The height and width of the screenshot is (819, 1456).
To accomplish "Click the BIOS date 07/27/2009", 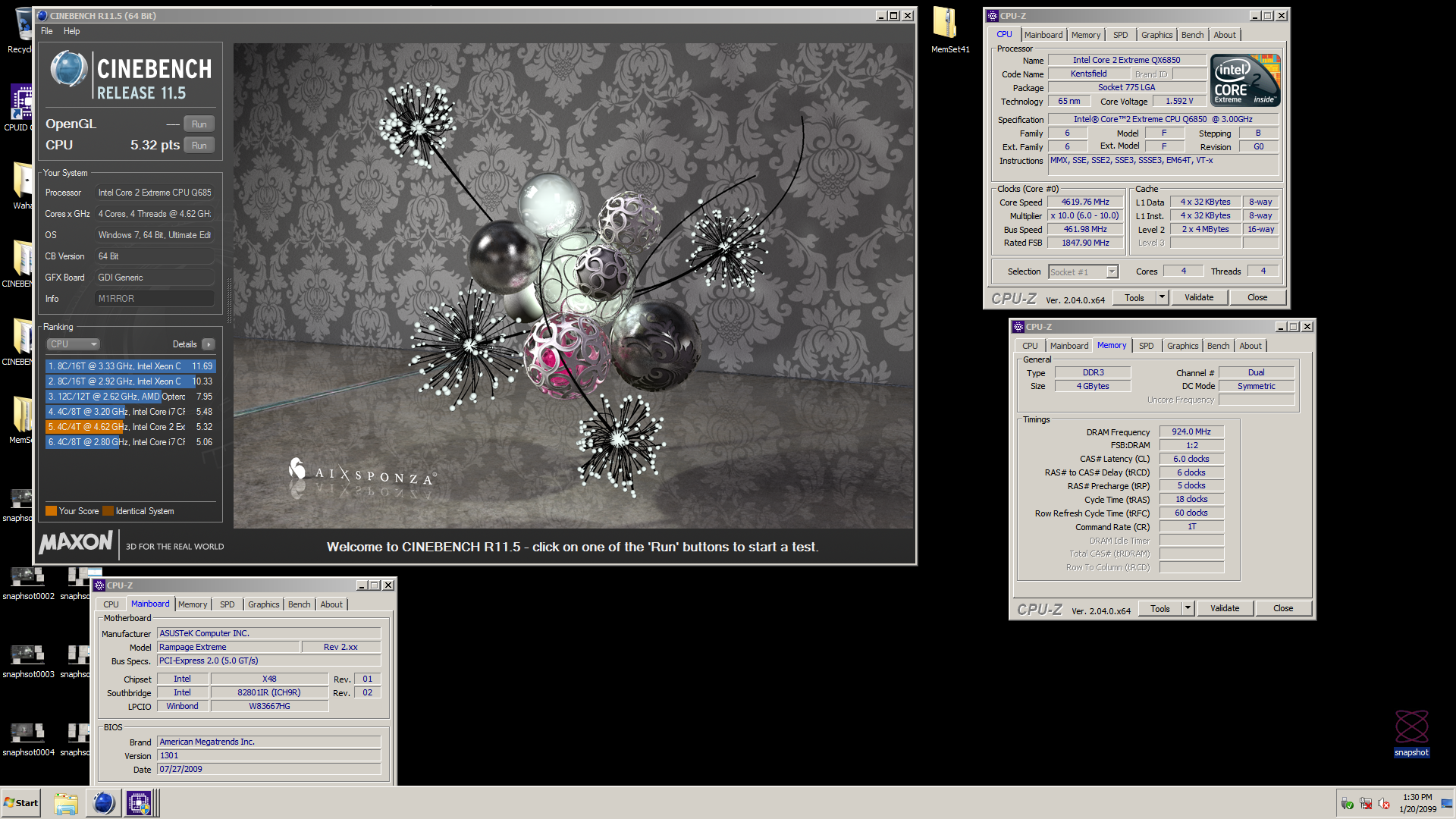I will tap(269, 770).
